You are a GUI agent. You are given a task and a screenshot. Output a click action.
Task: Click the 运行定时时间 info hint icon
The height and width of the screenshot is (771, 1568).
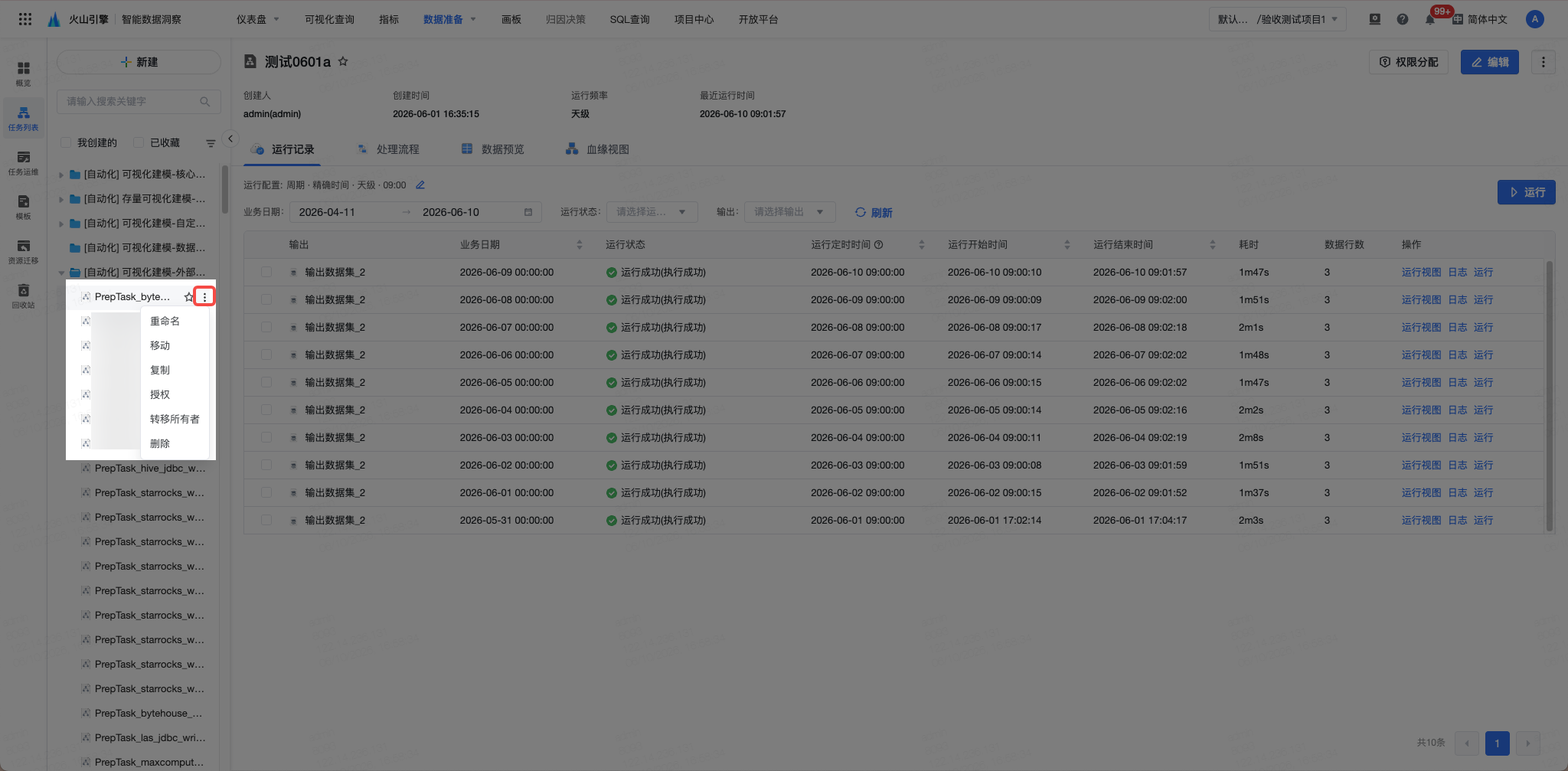[879, 245]
